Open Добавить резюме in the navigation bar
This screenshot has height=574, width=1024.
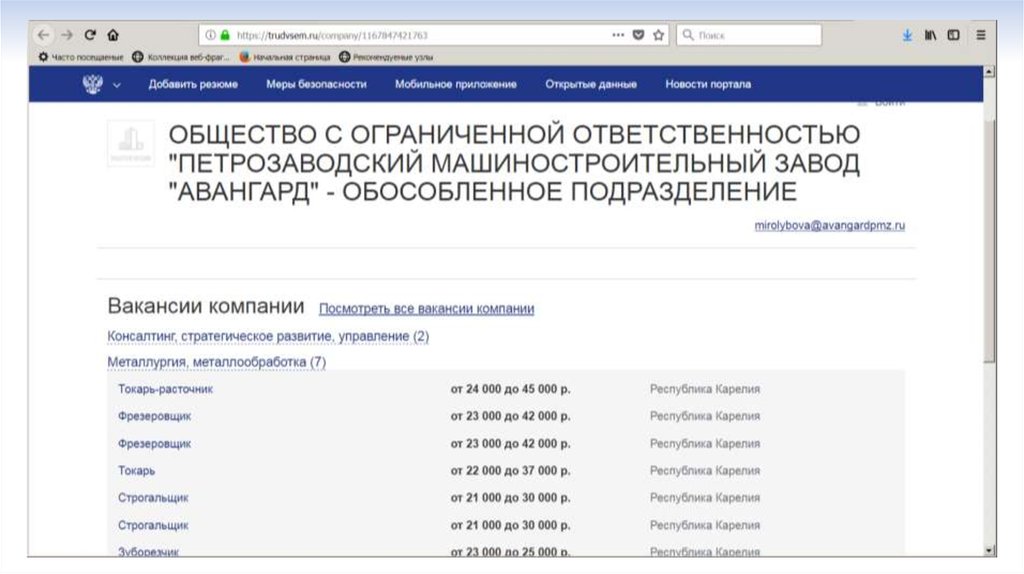coord(193,85)
